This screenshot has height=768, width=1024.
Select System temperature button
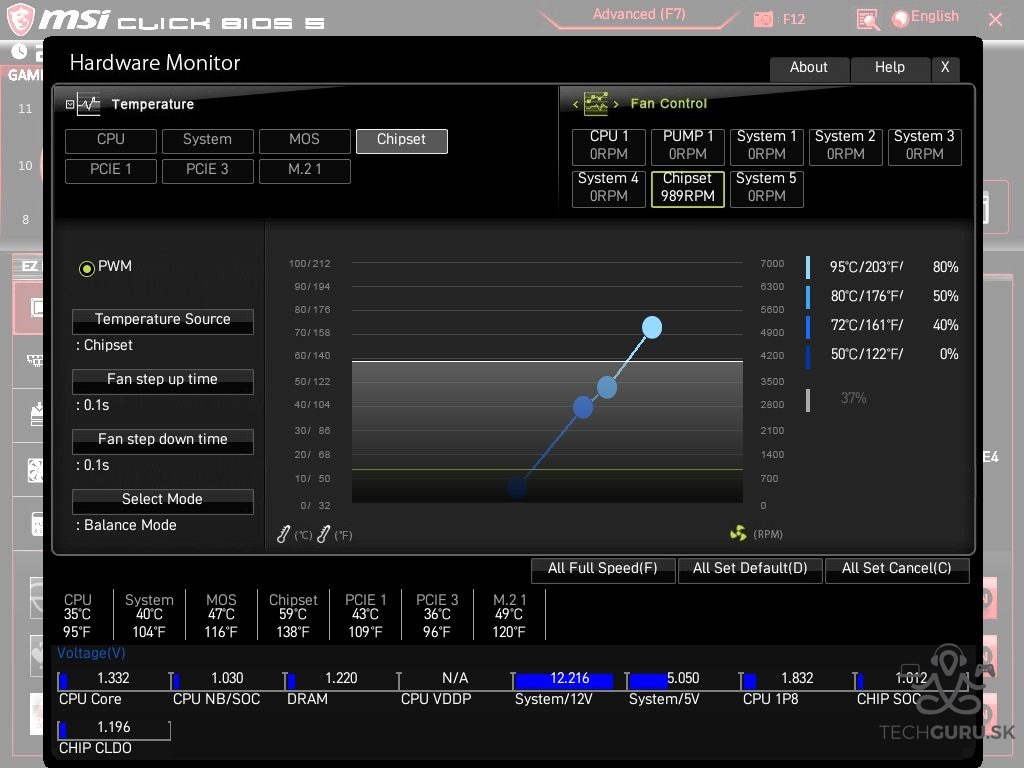click(208, 140)
